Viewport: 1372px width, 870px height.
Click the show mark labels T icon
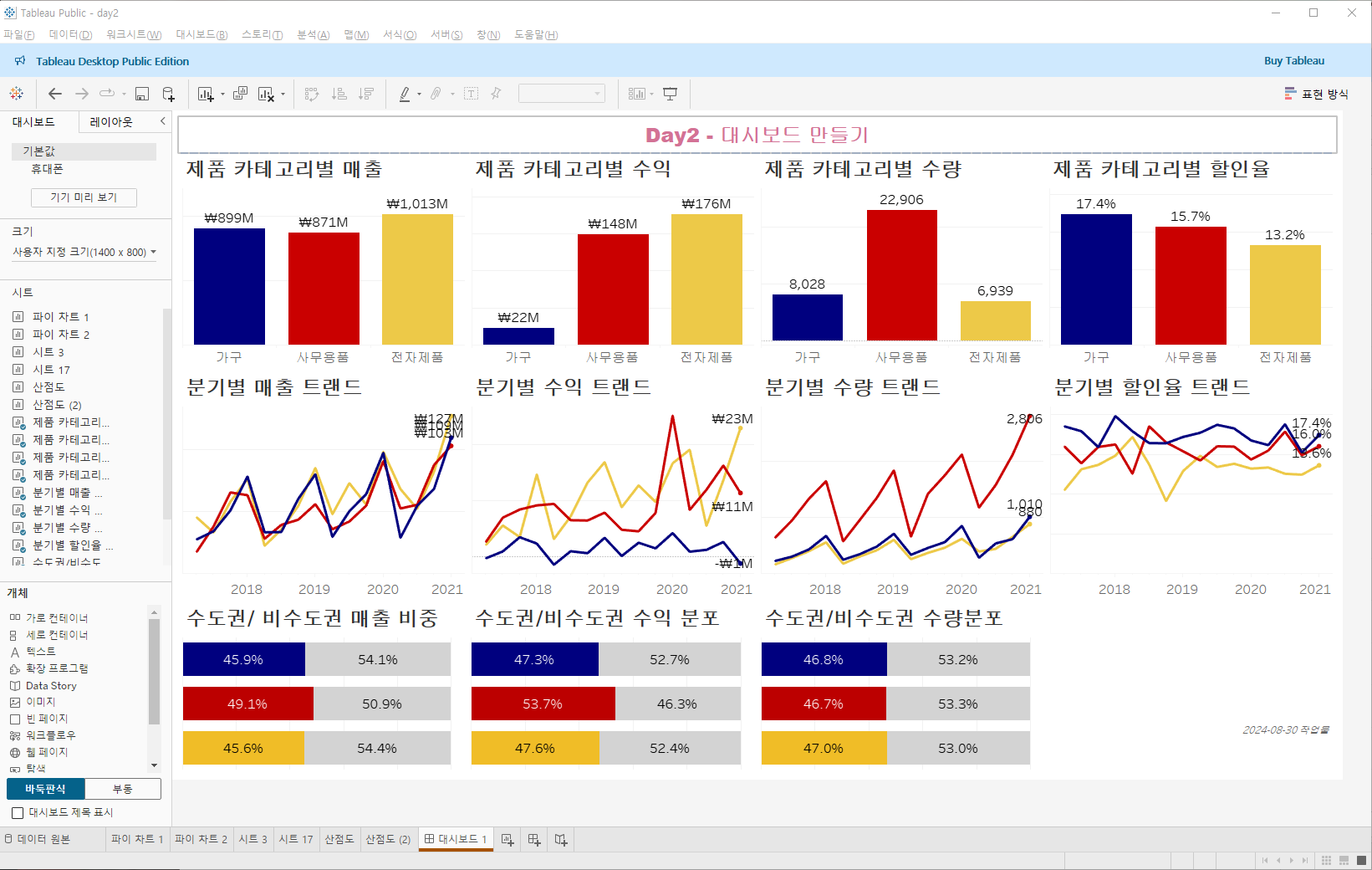point(472,94)
